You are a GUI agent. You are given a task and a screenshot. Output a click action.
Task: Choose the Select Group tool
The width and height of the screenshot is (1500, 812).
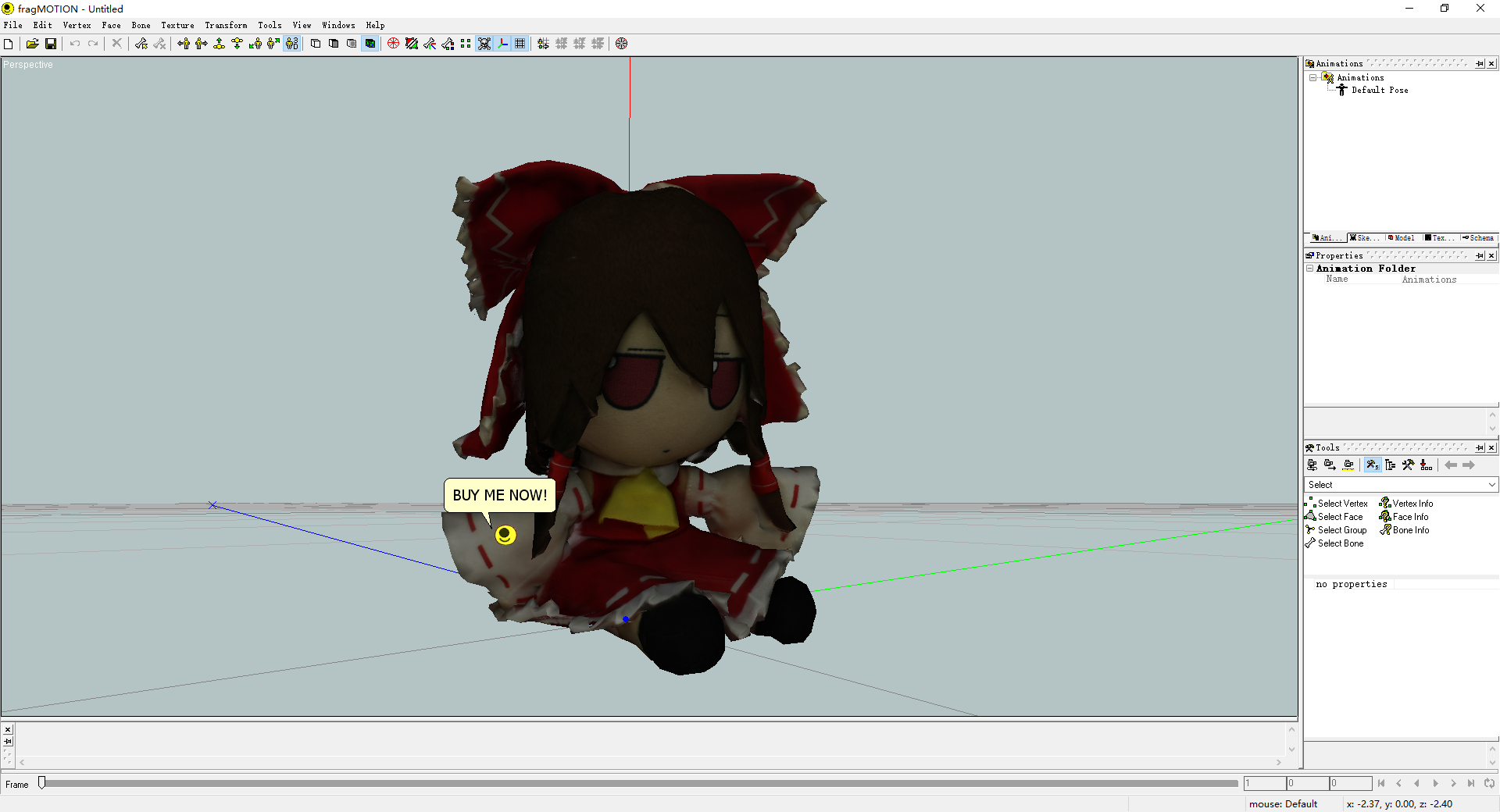click(1336, 530)
